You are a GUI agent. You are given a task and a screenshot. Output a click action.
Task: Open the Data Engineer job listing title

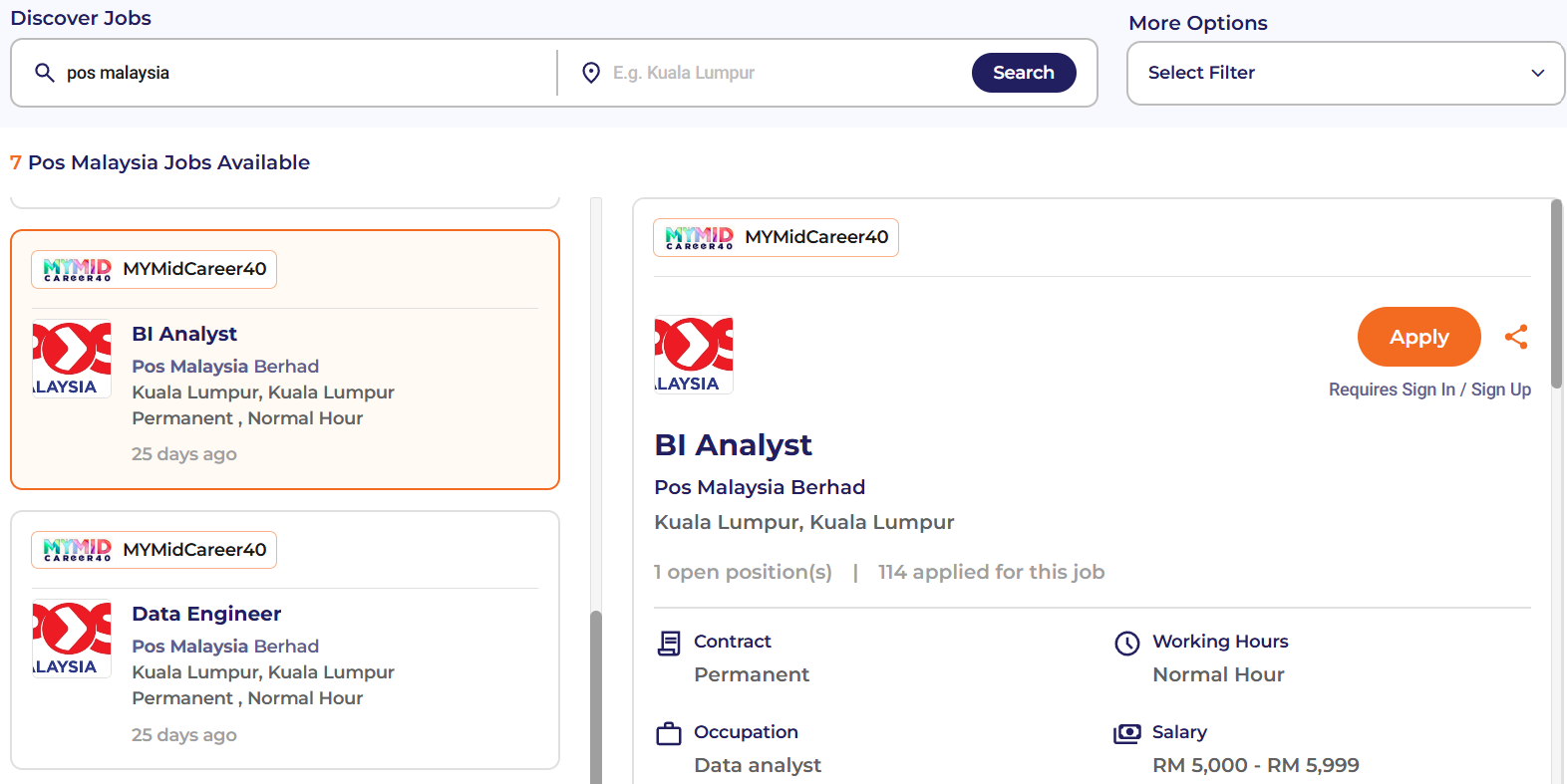coord(206,614)
